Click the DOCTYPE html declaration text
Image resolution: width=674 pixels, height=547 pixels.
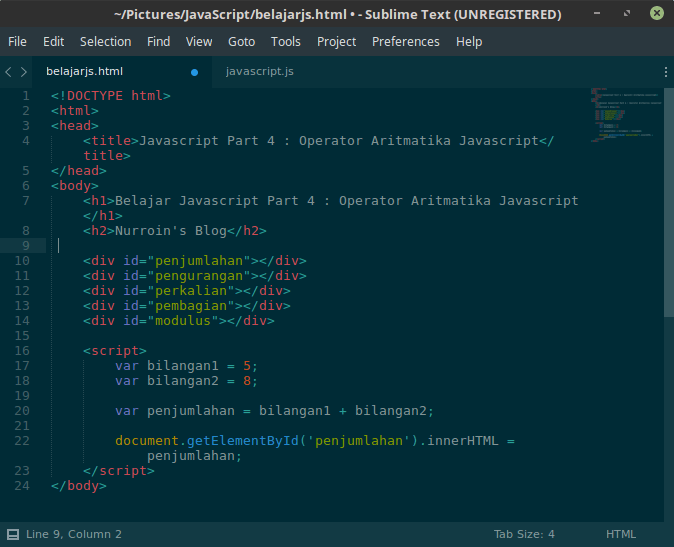tap(111, 95)
